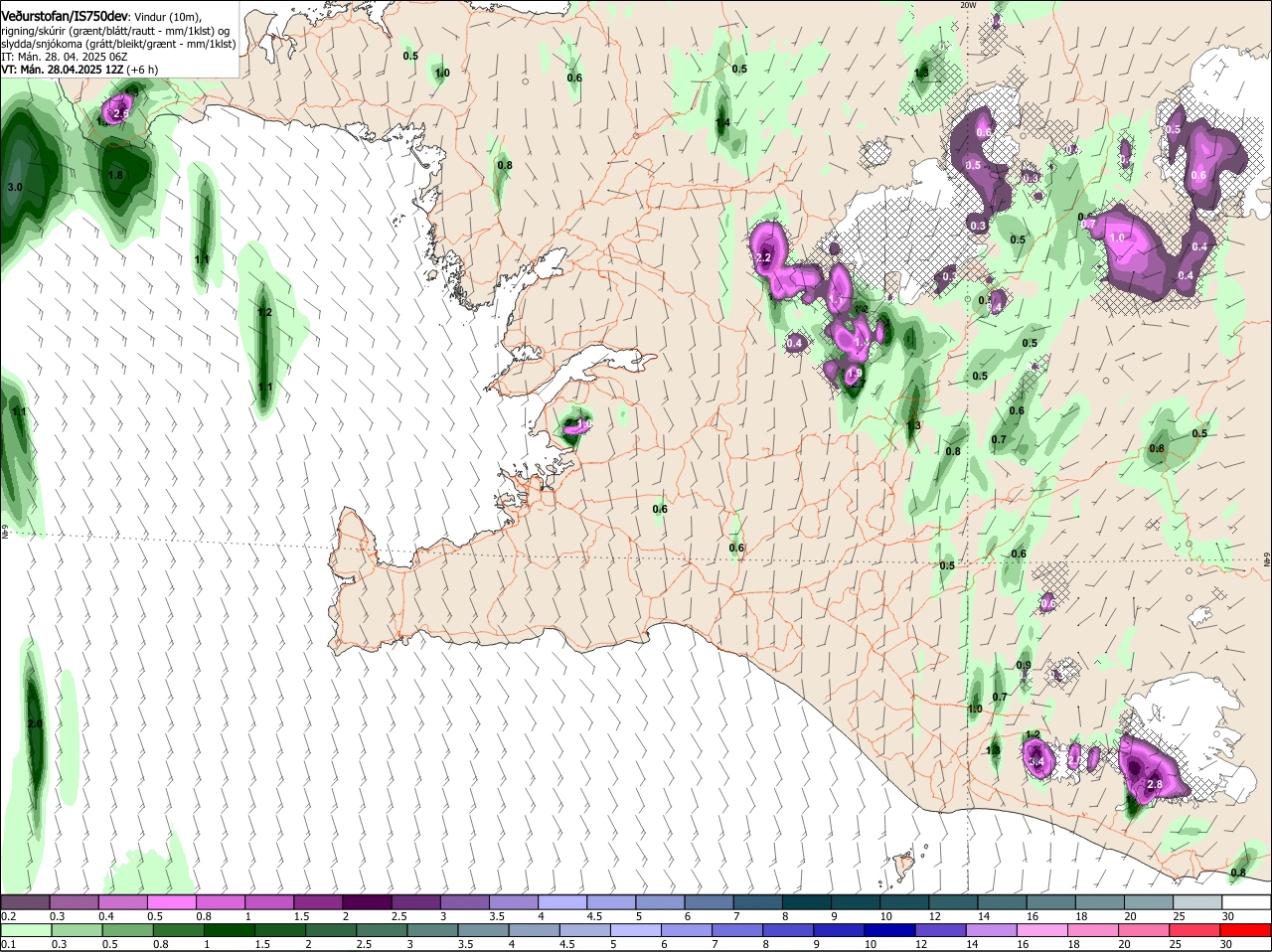Click the lower legend swatch between 1 and 1.5
This screenshot has width=1272, height=952.
click(x=229, y=930)
